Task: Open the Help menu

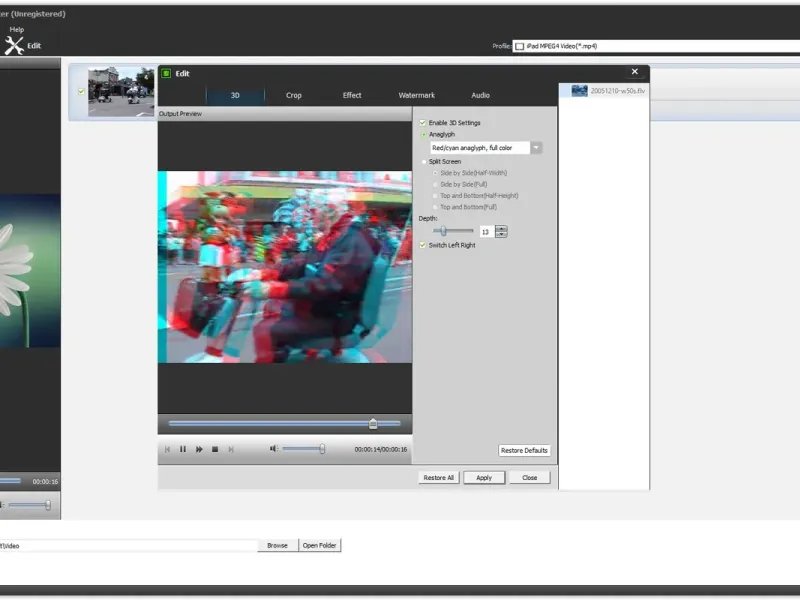Action: [x=17, y=30]
